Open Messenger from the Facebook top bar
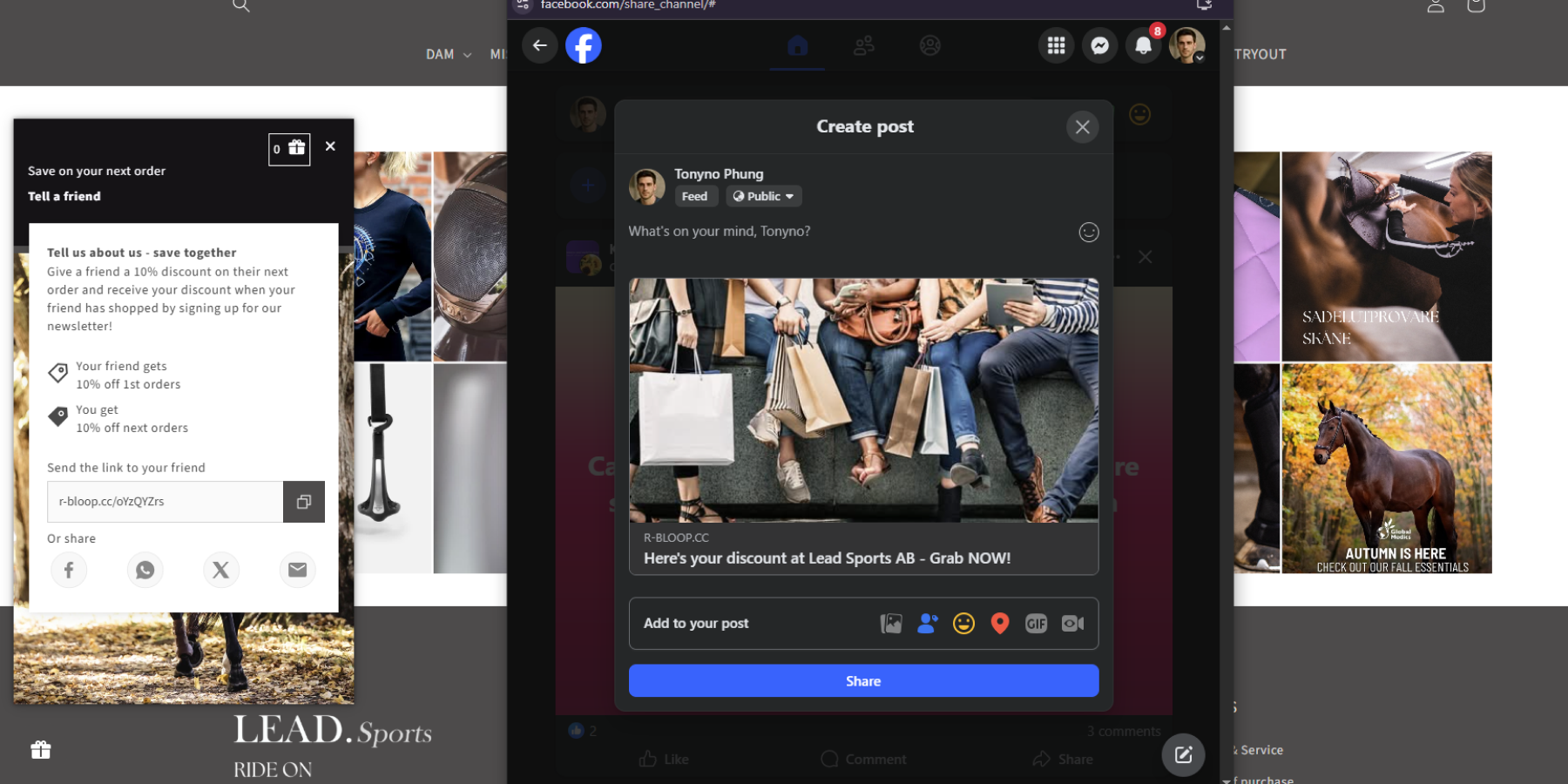Screen dimensions: 1568x784 (1099, 45)
